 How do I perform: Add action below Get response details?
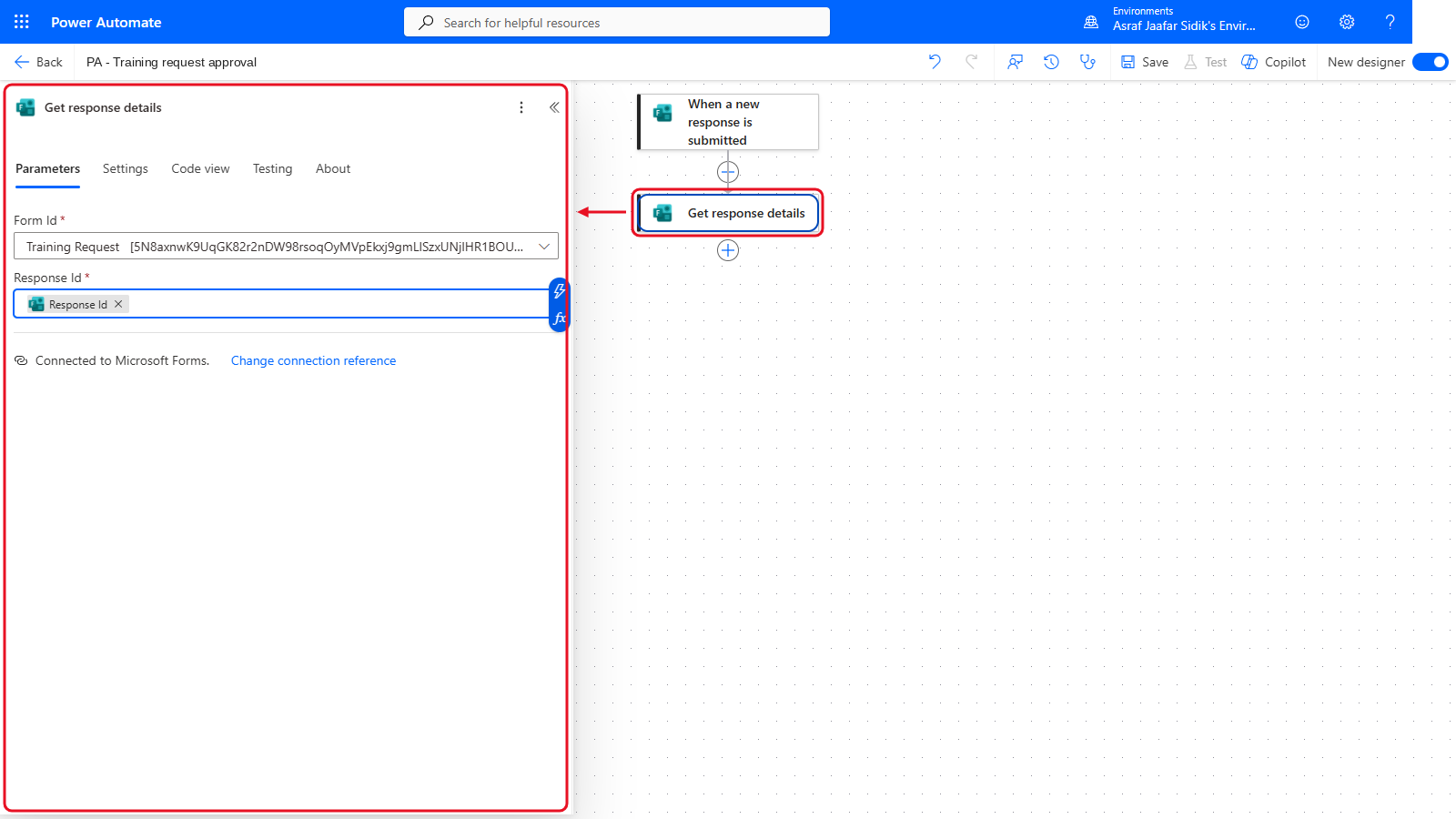click(728, 250)
